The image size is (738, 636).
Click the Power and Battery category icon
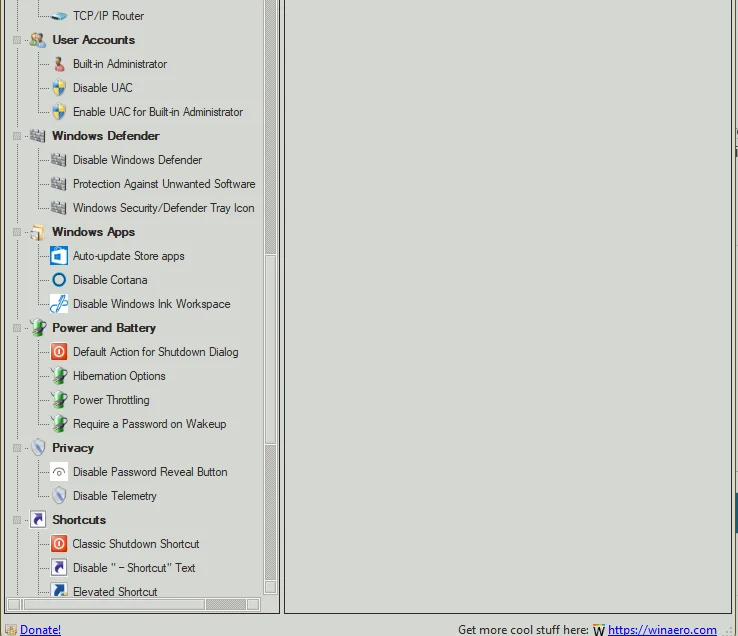pyautogui.click(x=38, y=328)
